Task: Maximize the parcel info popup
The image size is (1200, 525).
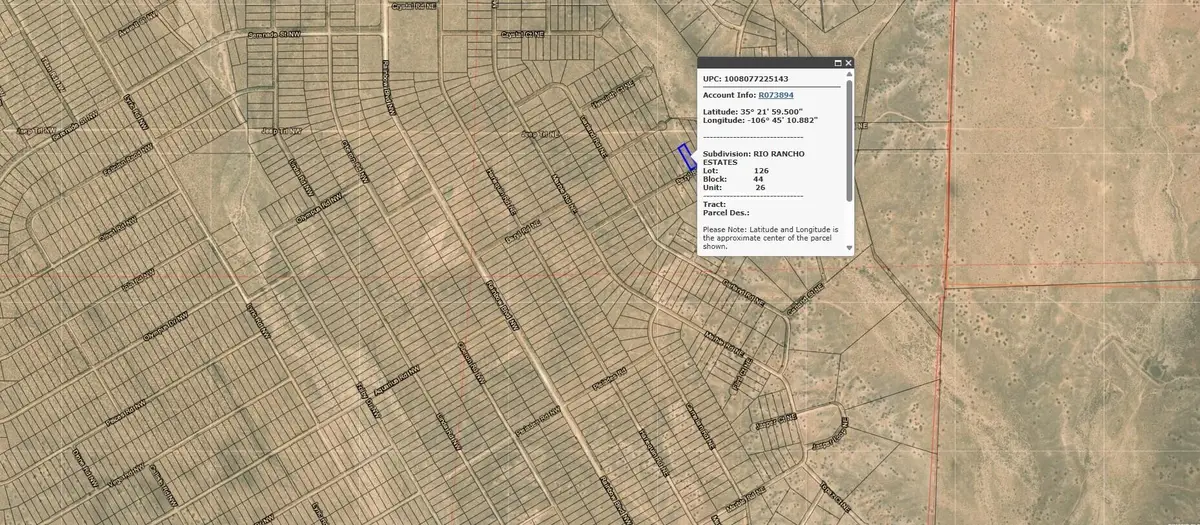Action: pyautogui.click(x=836, y=63)
